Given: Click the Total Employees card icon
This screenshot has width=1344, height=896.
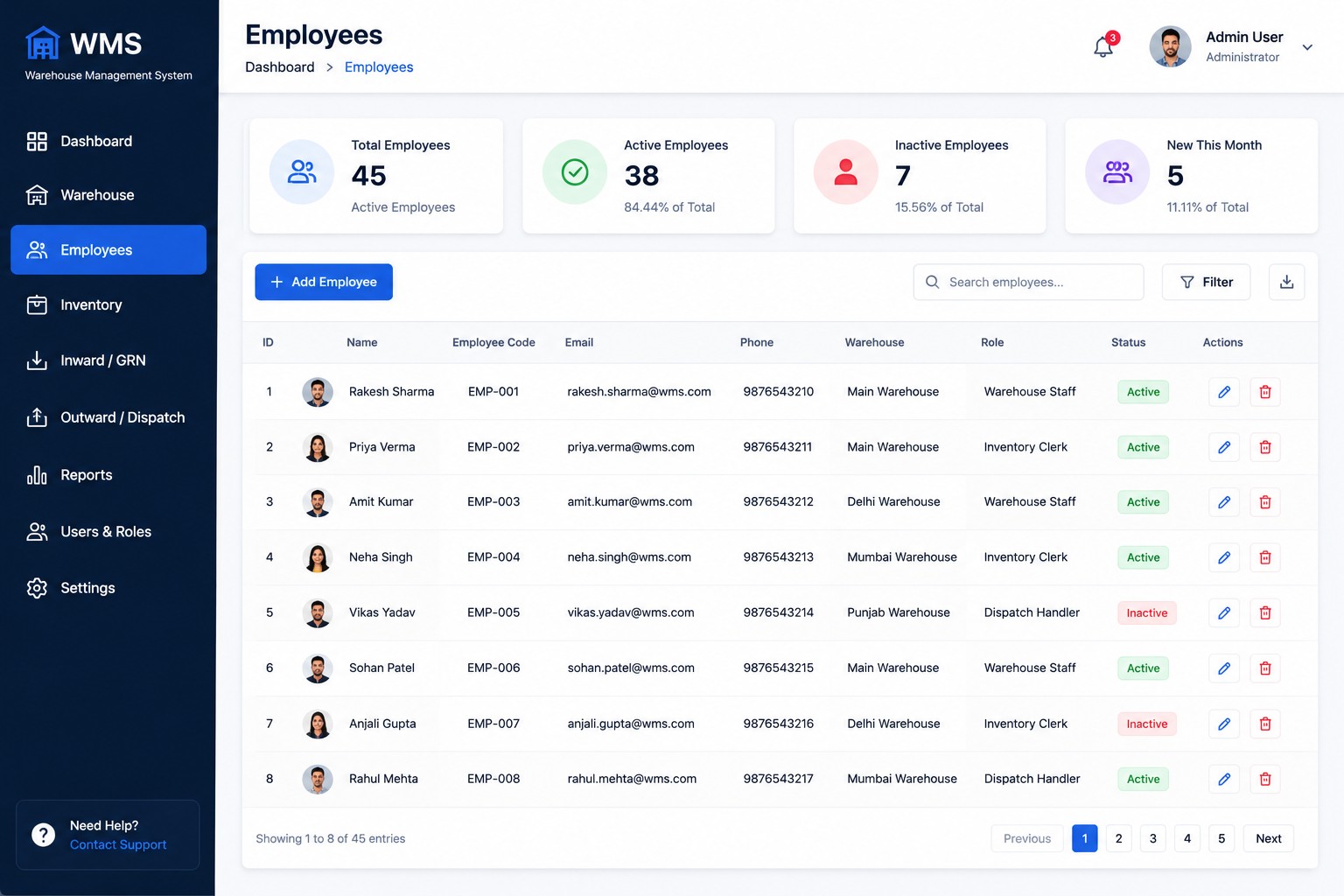Looking at the screenshot, I should click(302, 172).
